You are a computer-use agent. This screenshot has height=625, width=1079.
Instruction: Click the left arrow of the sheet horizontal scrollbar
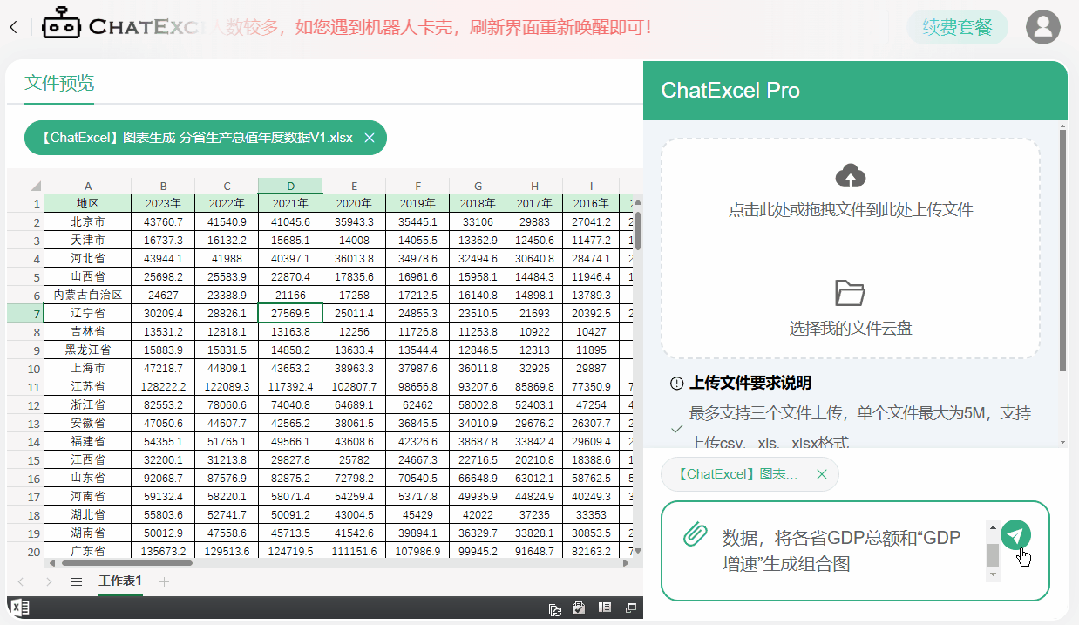(x=53, y=563)
